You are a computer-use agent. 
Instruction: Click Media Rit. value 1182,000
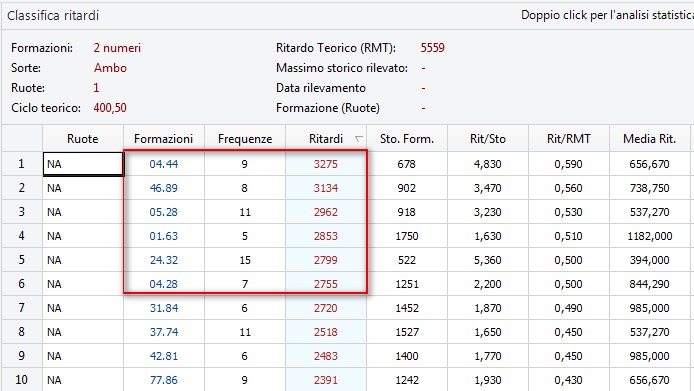649,236
